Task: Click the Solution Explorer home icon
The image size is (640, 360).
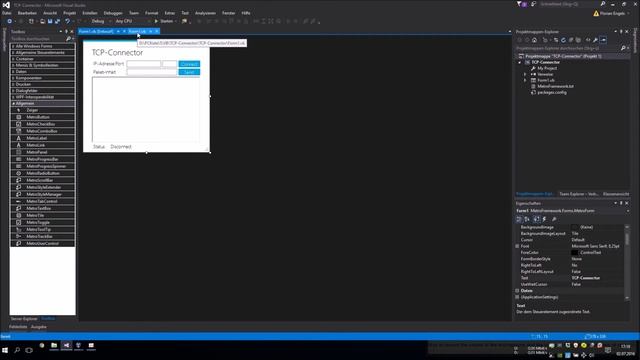Action: (x=534, y=40)
